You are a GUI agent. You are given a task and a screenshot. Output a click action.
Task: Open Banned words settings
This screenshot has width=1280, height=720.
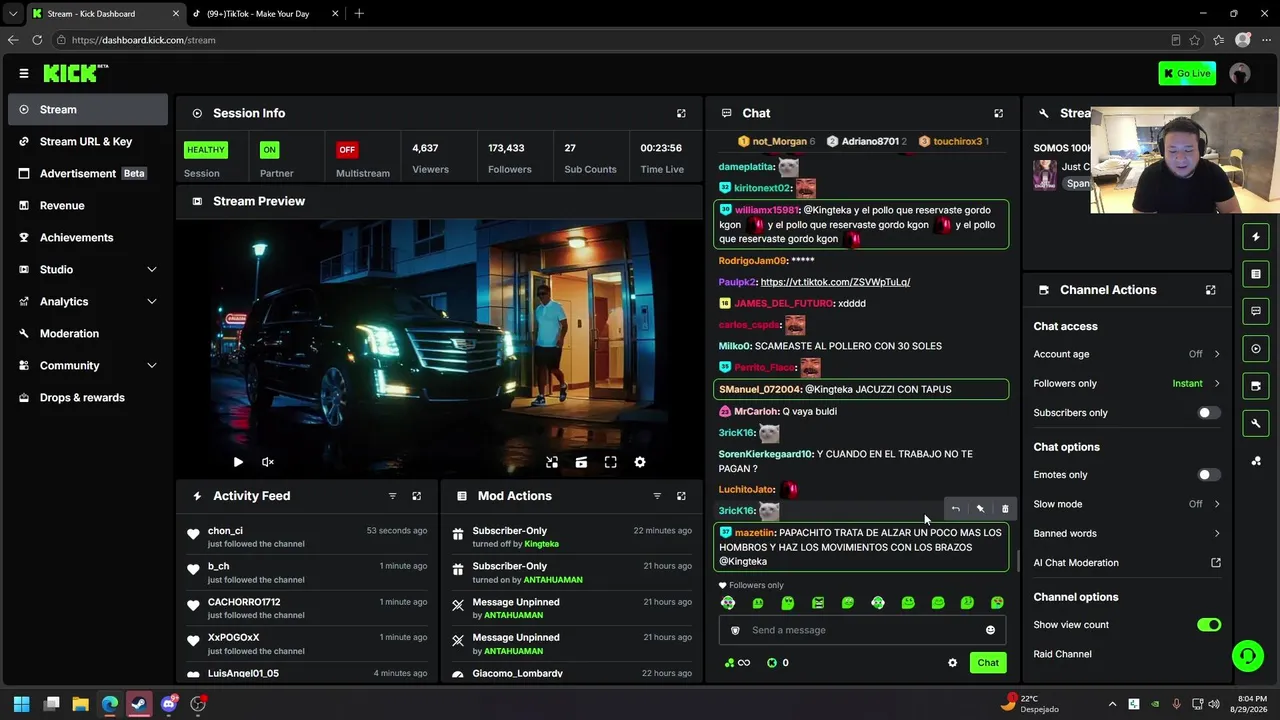[x=1127, y=533]
